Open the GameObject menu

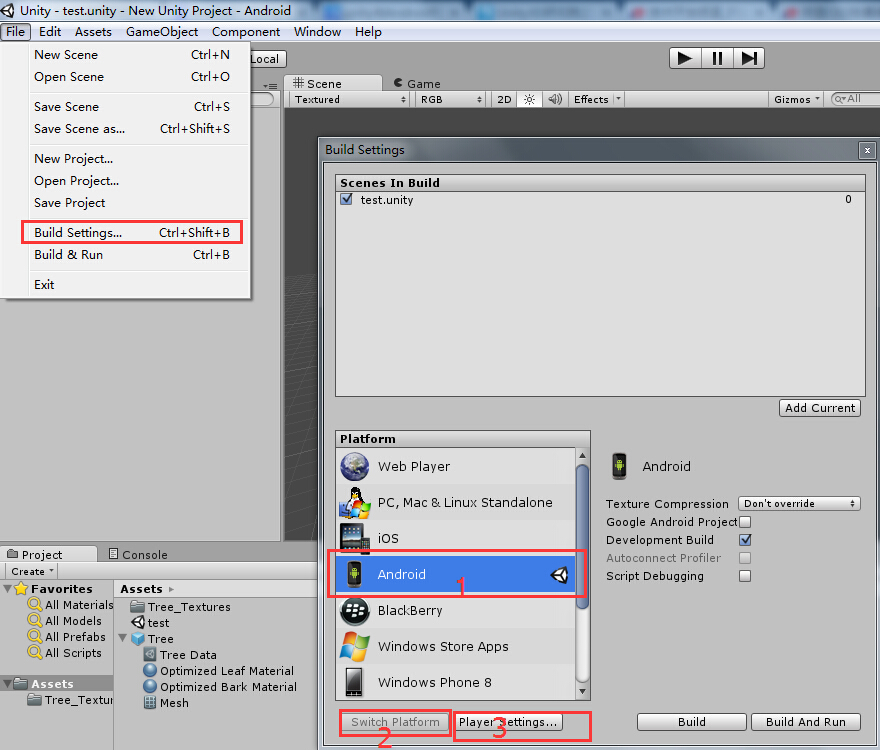[x=162, y=32]
